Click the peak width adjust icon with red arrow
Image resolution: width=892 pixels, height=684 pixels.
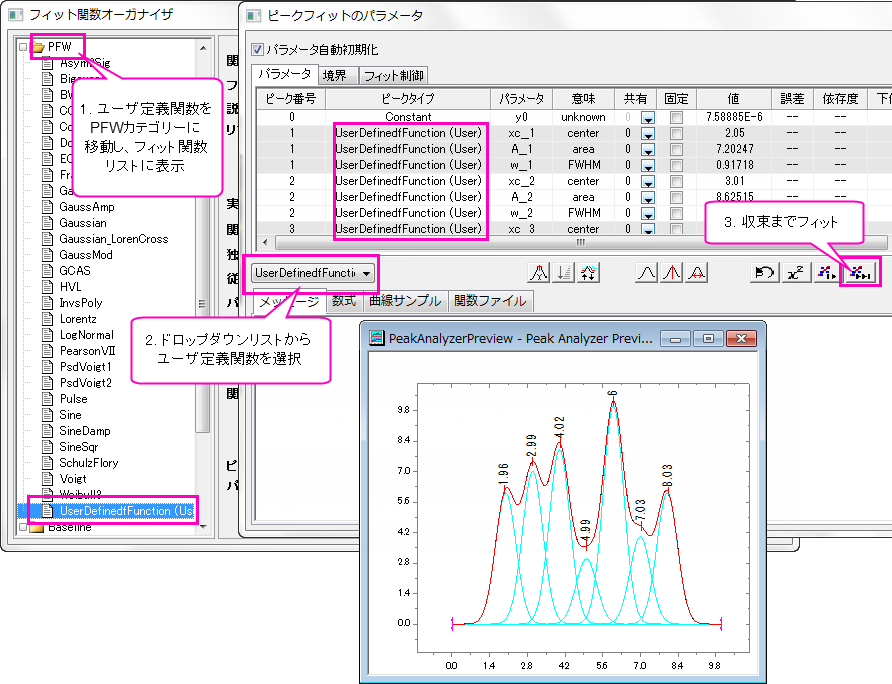point(697,273)
